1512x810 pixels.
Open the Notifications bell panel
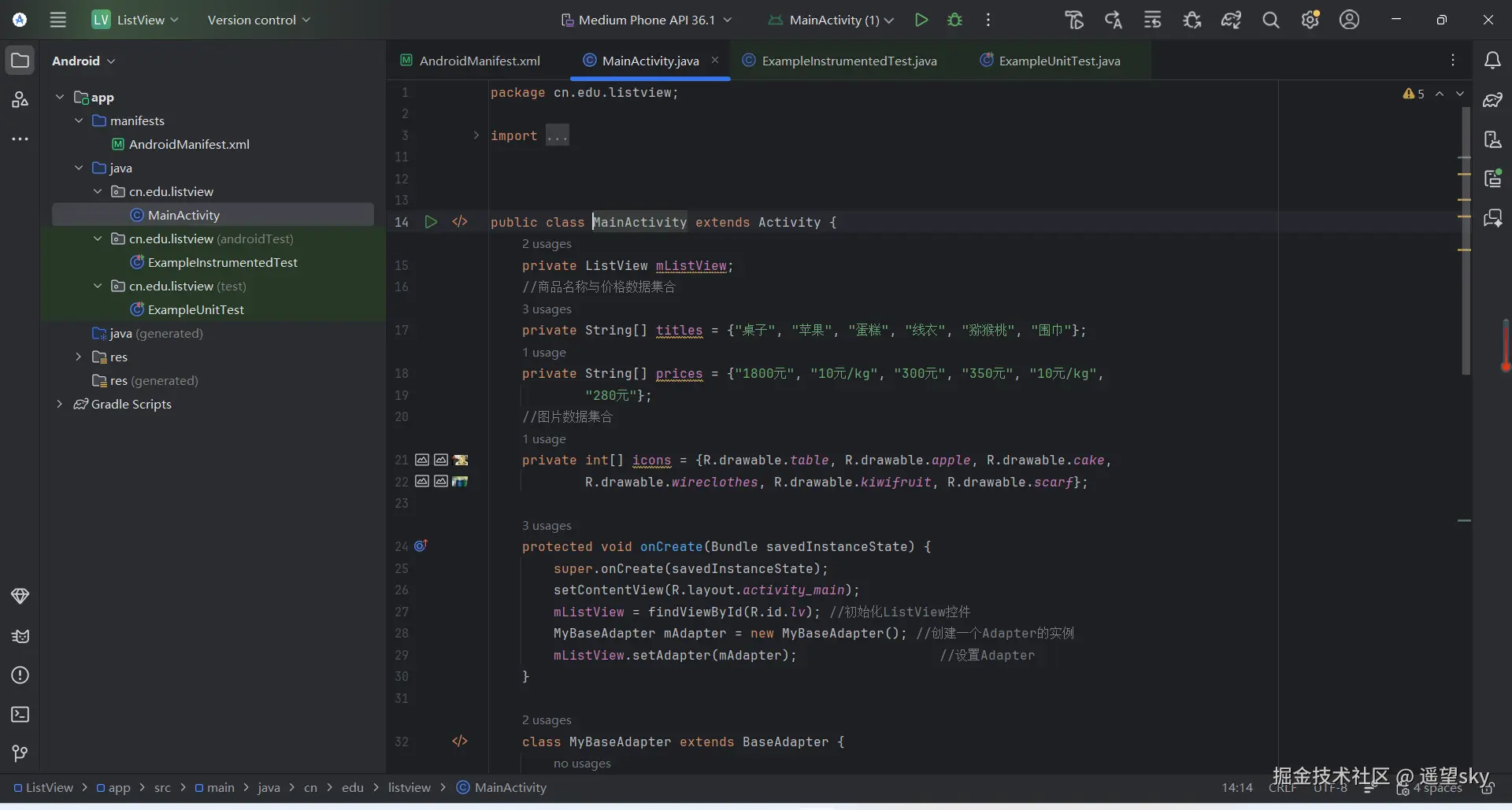pyautogui.click(x=1492, y=61)
